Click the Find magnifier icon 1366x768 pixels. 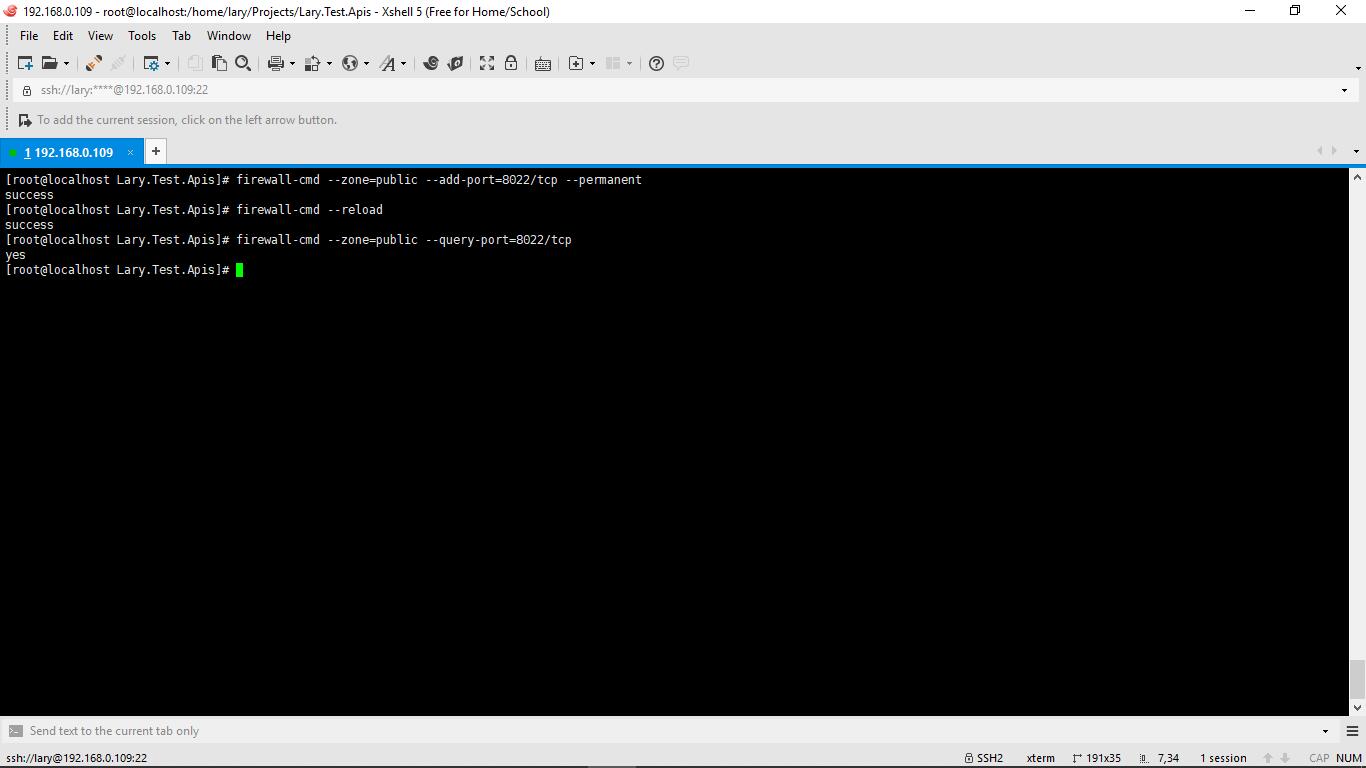point(243,63)
